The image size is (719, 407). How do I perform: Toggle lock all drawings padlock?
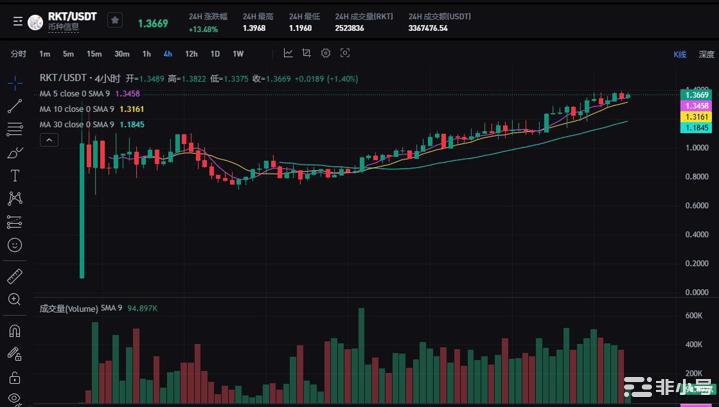pyautogui.click(x=15, y=378)
